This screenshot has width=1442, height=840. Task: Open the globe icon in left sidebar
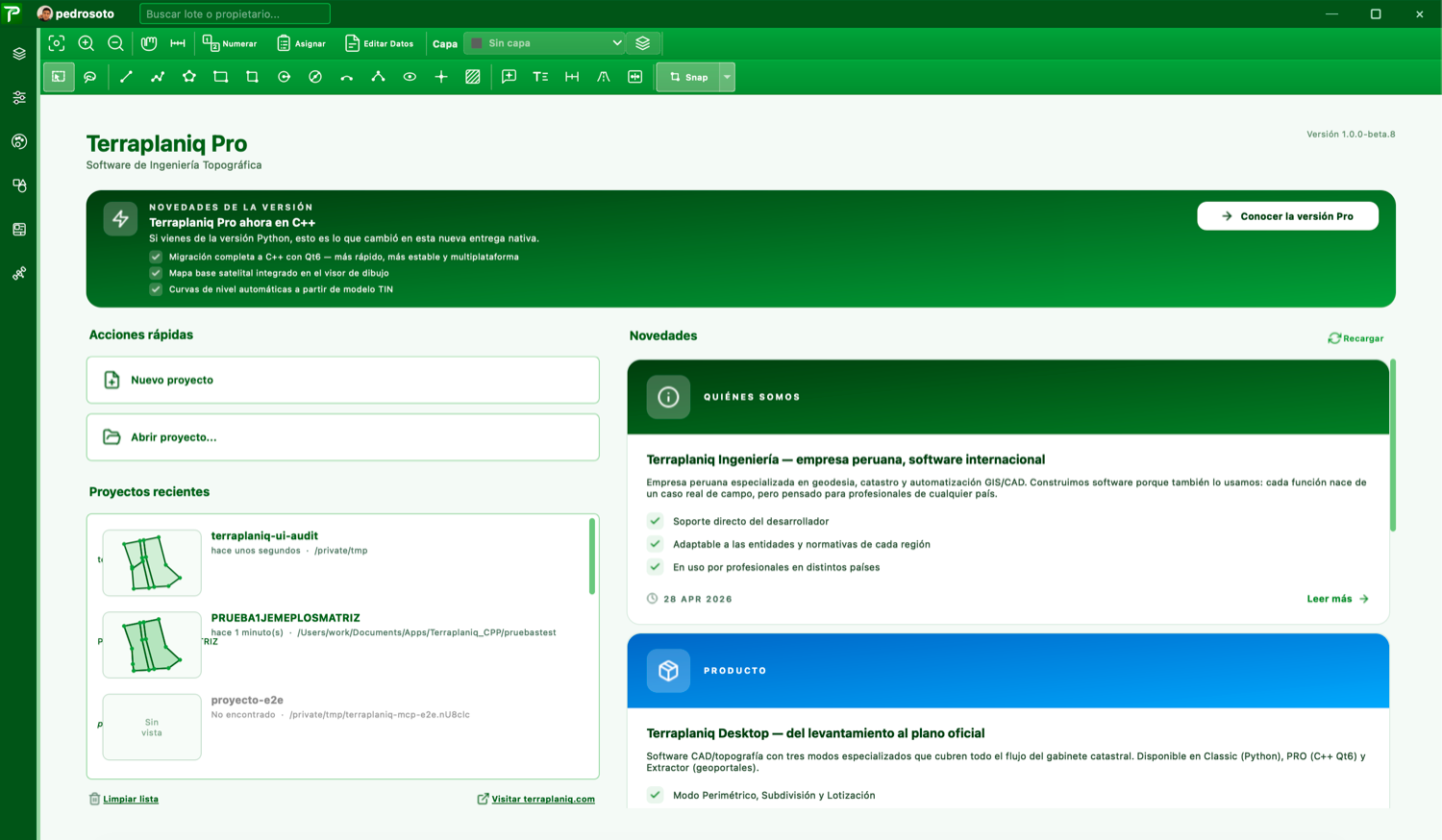click(x=19, y=141)
